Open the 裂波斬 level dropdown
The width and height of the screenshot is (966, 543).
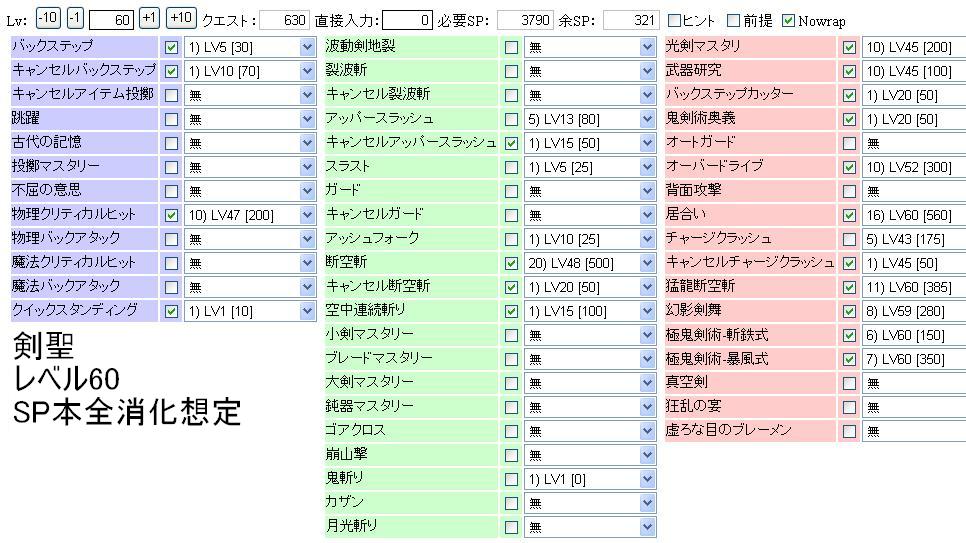point(590,71)
